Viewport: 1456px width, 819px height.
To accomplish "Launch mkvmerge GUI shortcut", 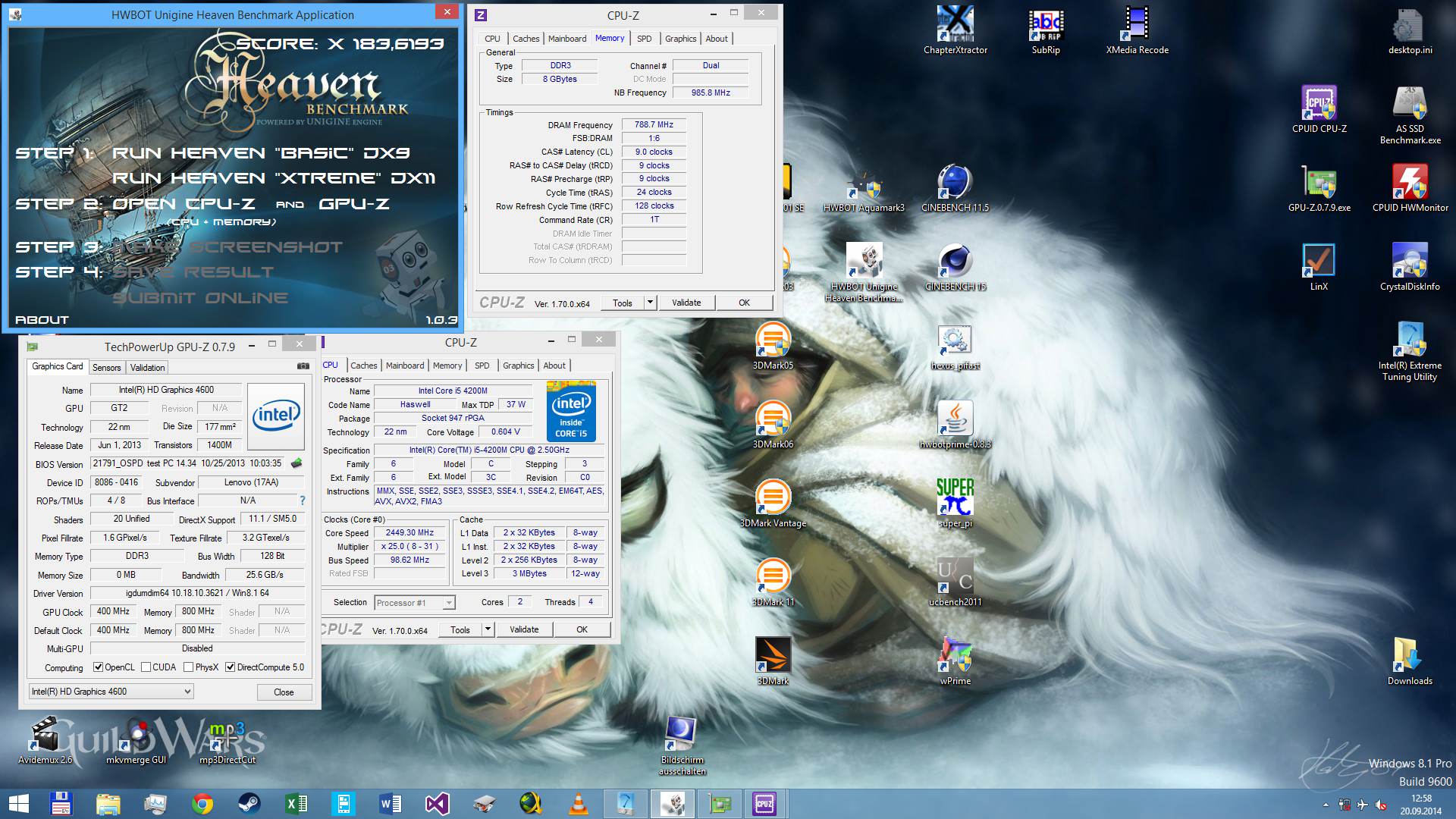I will pos(136,740).
